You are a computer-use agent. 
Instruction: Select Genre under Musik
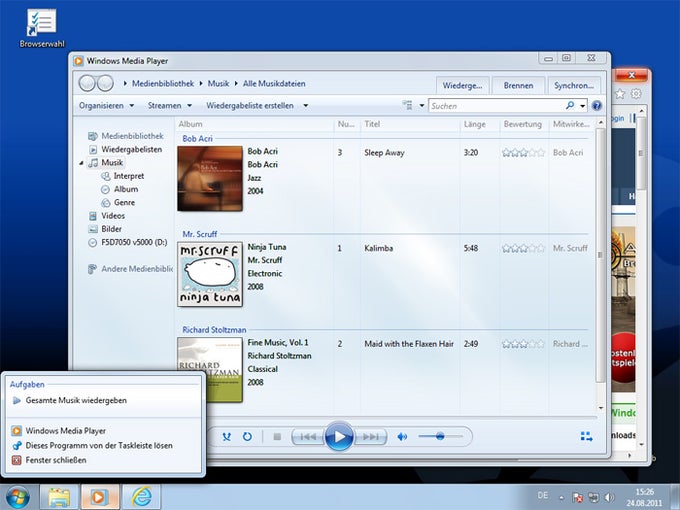(x=118, y=203)
